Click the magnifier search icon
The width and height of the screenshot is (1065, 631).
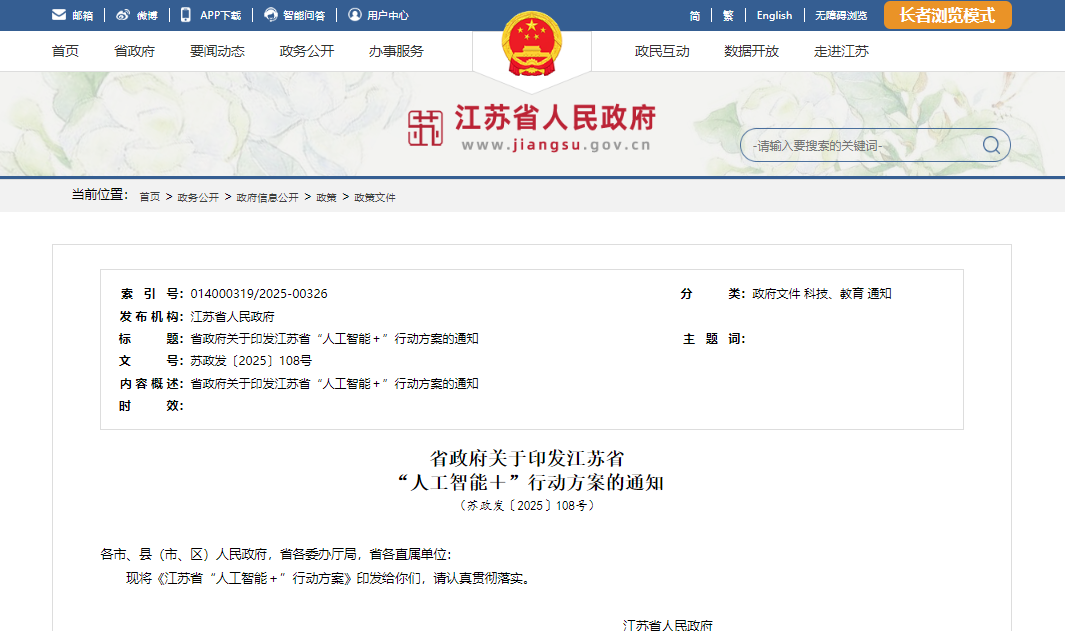point(991,146)
